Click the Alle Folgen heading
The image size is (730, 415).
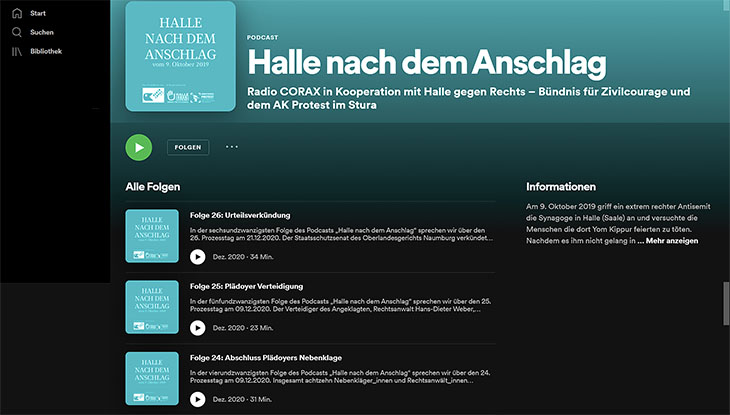(x=153, y=187)
